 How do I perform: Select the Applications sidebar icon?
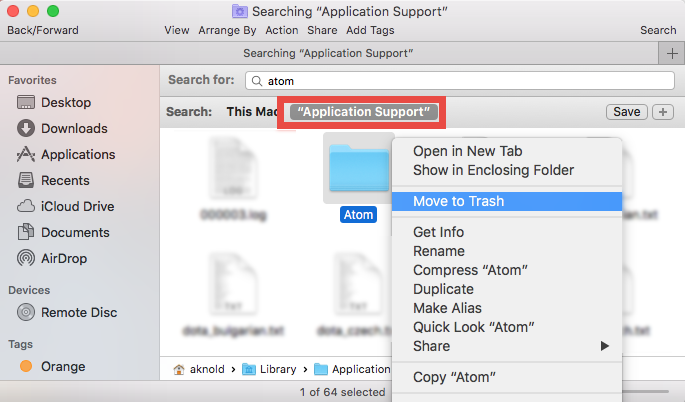point(26,154)
